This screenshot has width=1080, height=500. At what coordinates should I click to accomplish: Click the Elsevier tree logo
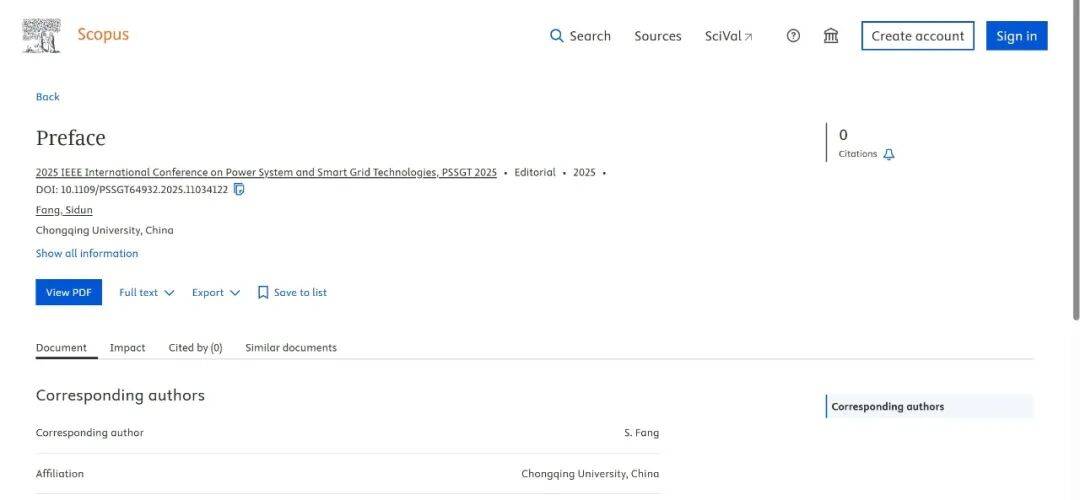[41, 36]
